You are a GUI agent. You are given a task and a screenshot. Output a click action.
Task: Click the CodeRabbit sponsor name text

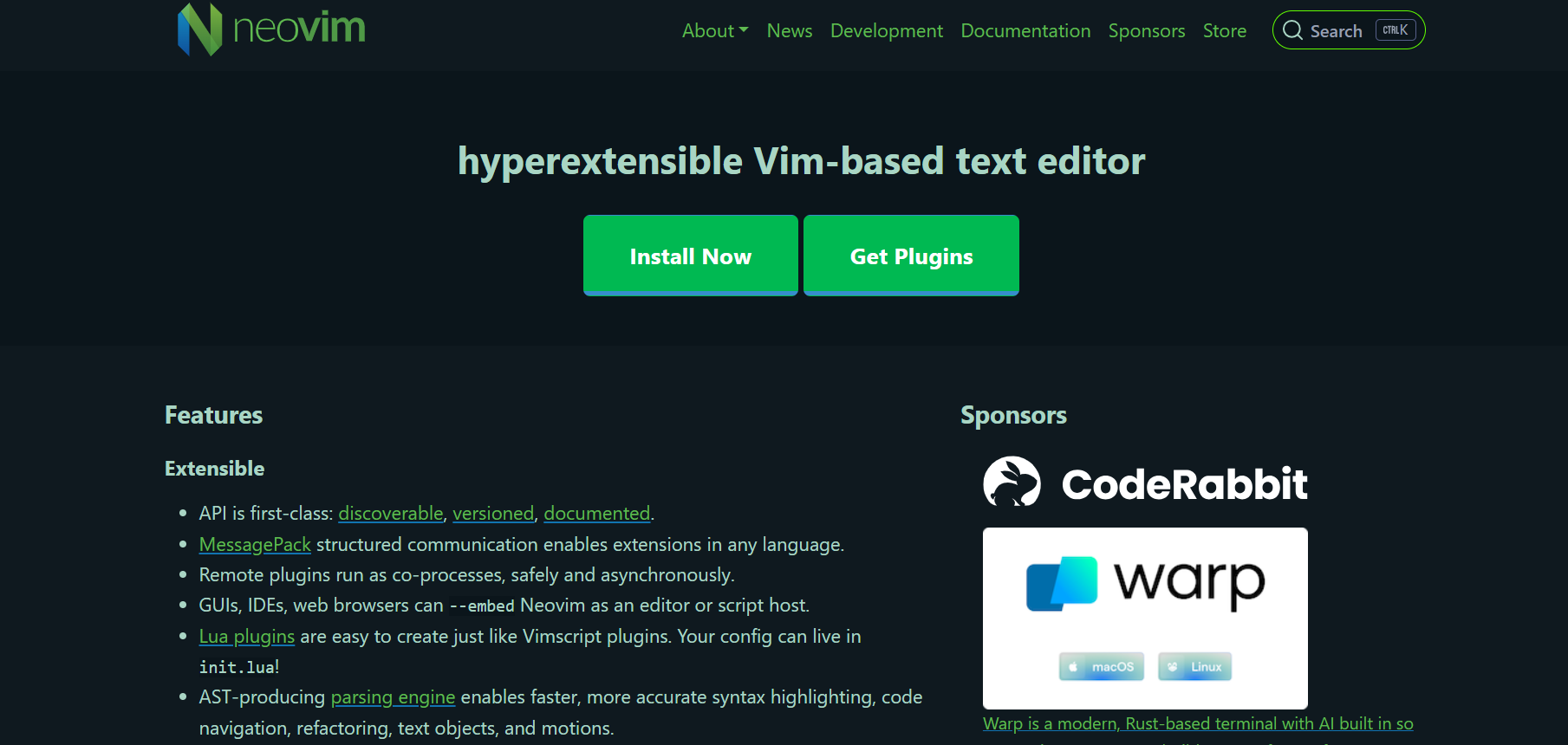pyautogui.click(x=1184, y=483)
